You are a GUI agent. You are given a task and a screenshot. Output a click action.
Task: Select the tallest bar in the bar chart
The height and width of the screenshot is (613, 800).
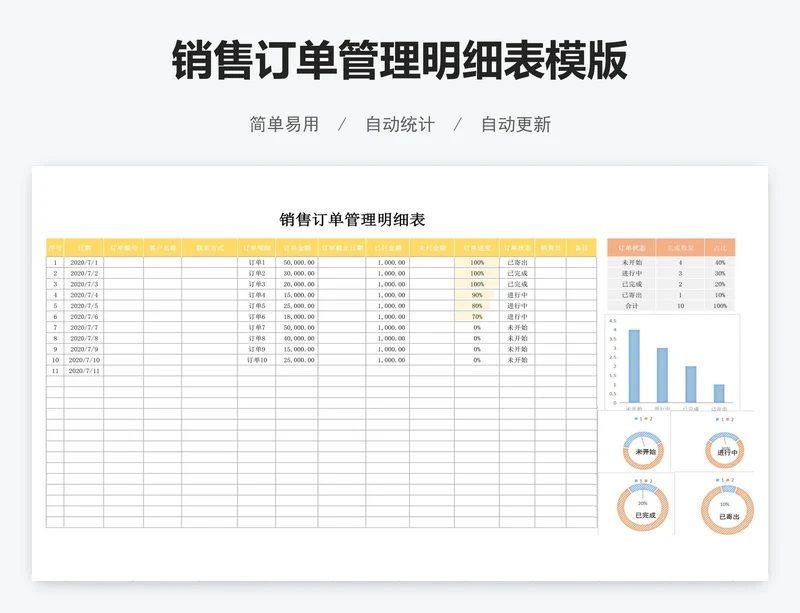click(x=634, y=366)
